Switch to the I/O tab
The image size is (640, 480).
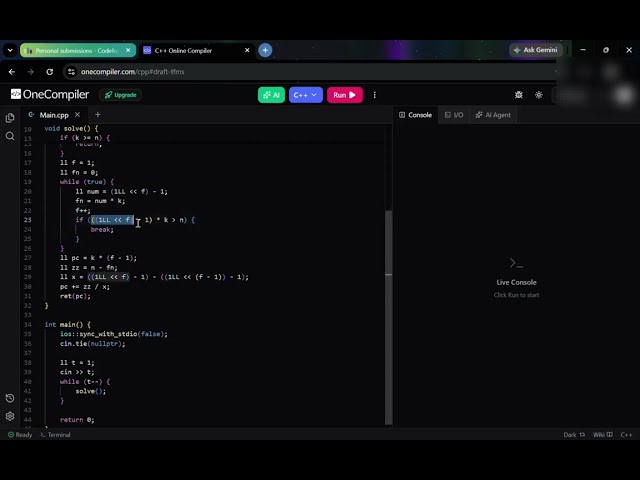pyautogui.click(x=454, y=115)
